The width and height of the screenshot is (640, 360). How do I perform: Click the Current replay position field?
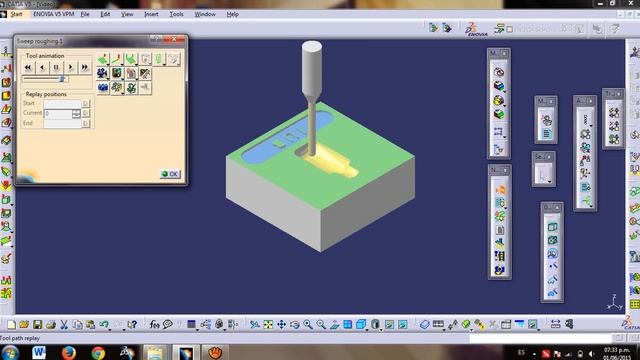click(x=58, y=113)
